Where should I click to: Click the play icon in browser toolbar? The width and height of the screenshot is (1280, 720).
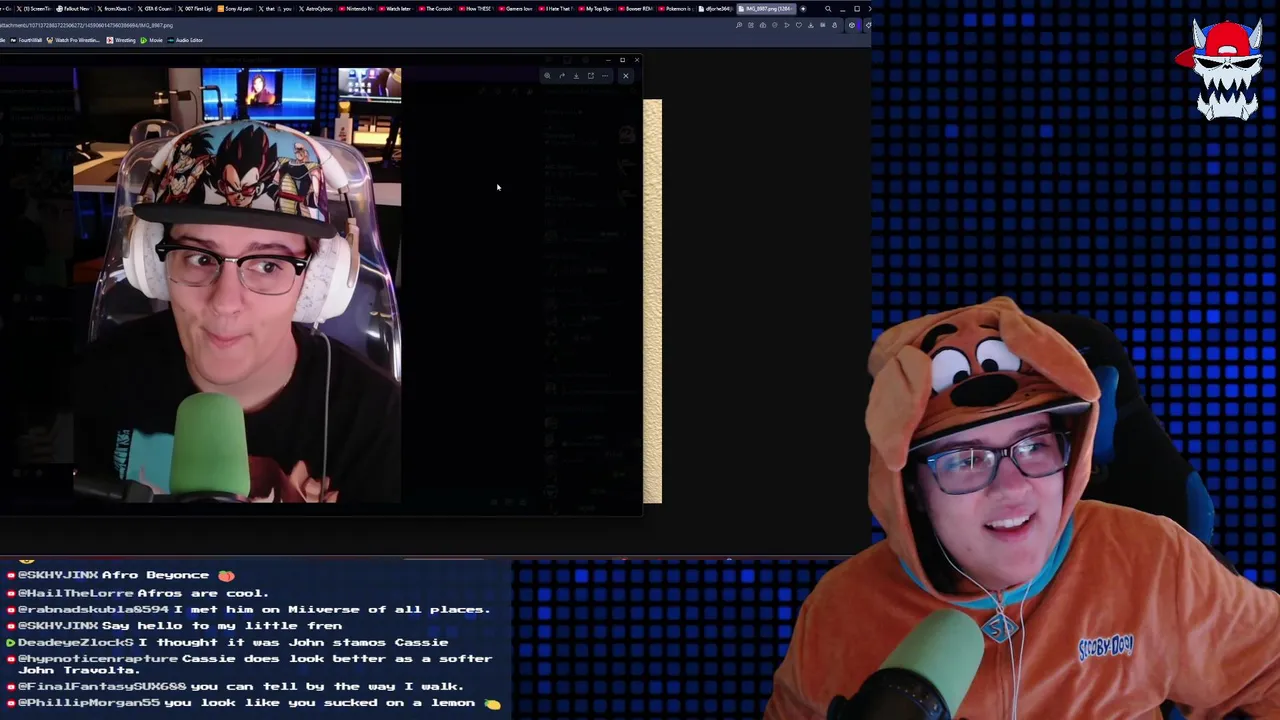coord(787,25)
